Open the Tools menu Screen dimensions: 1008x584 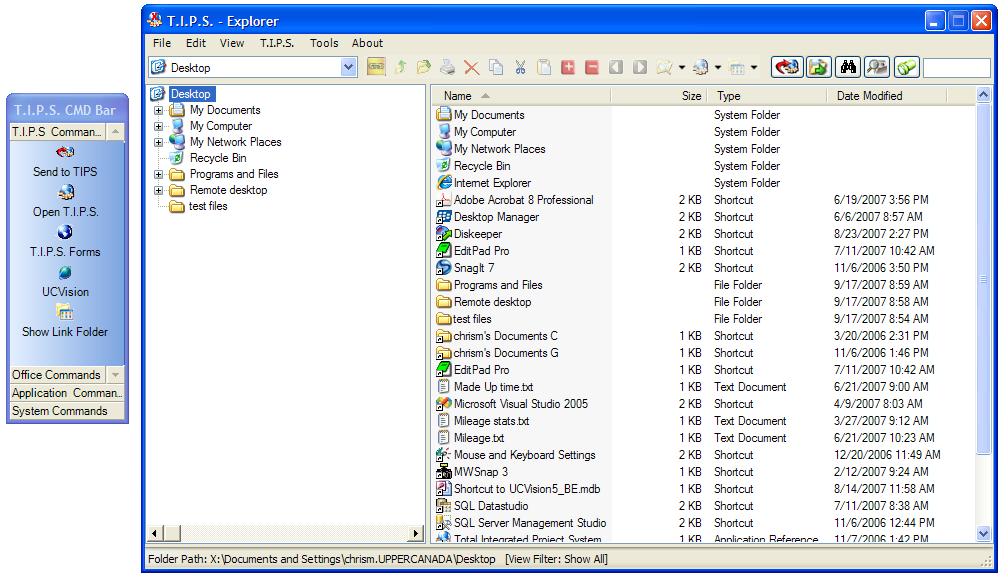pos(324,43)
